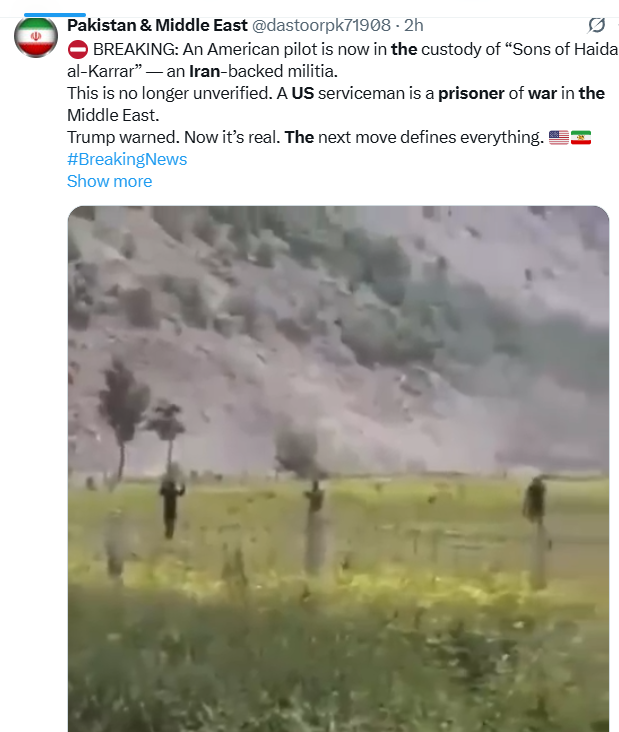
Task: Click the Iran lion flag emoji
Action: click(581, 137)
